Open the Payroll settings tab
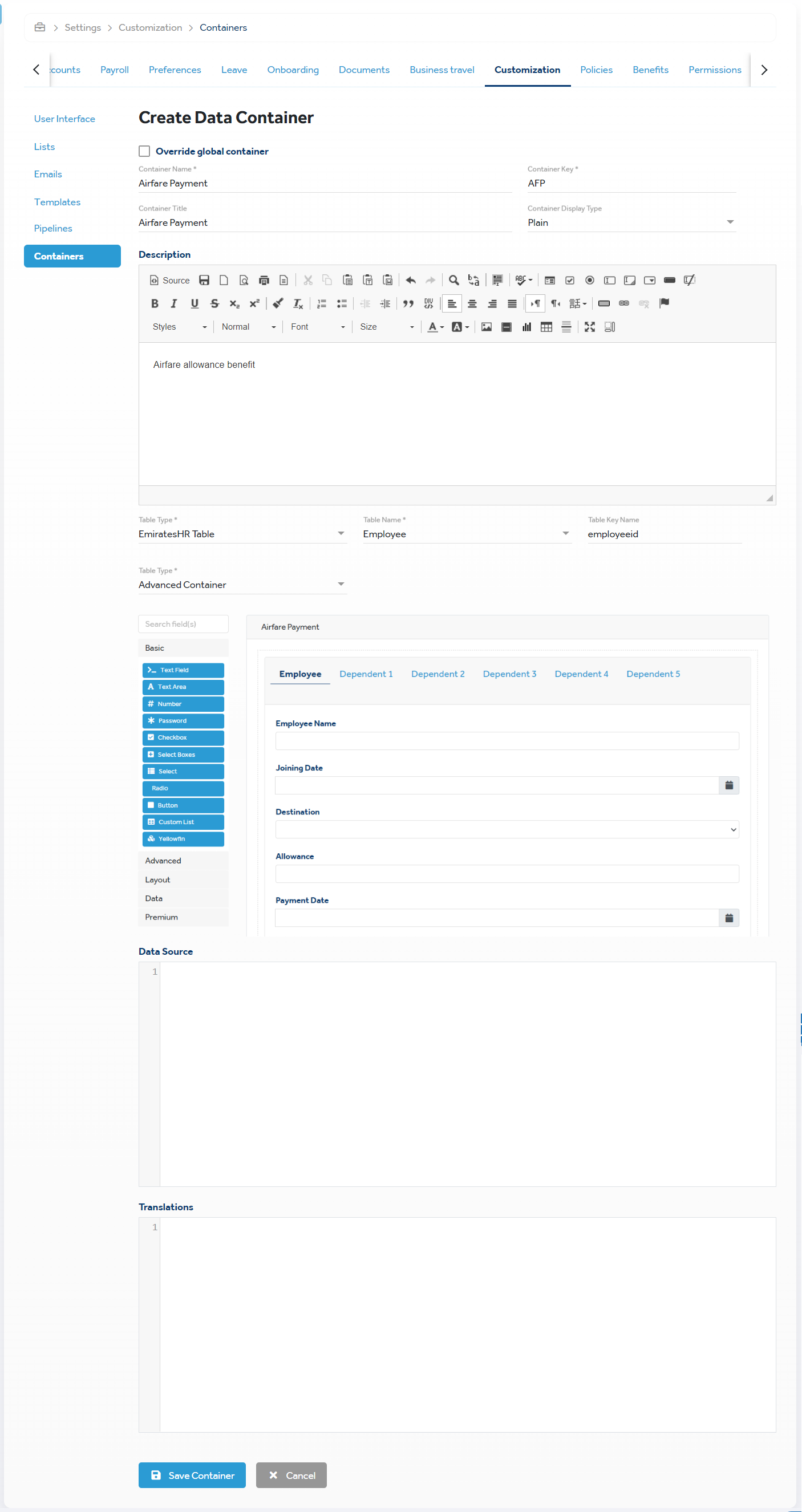Screen dimensions: 802x1512 115,70
